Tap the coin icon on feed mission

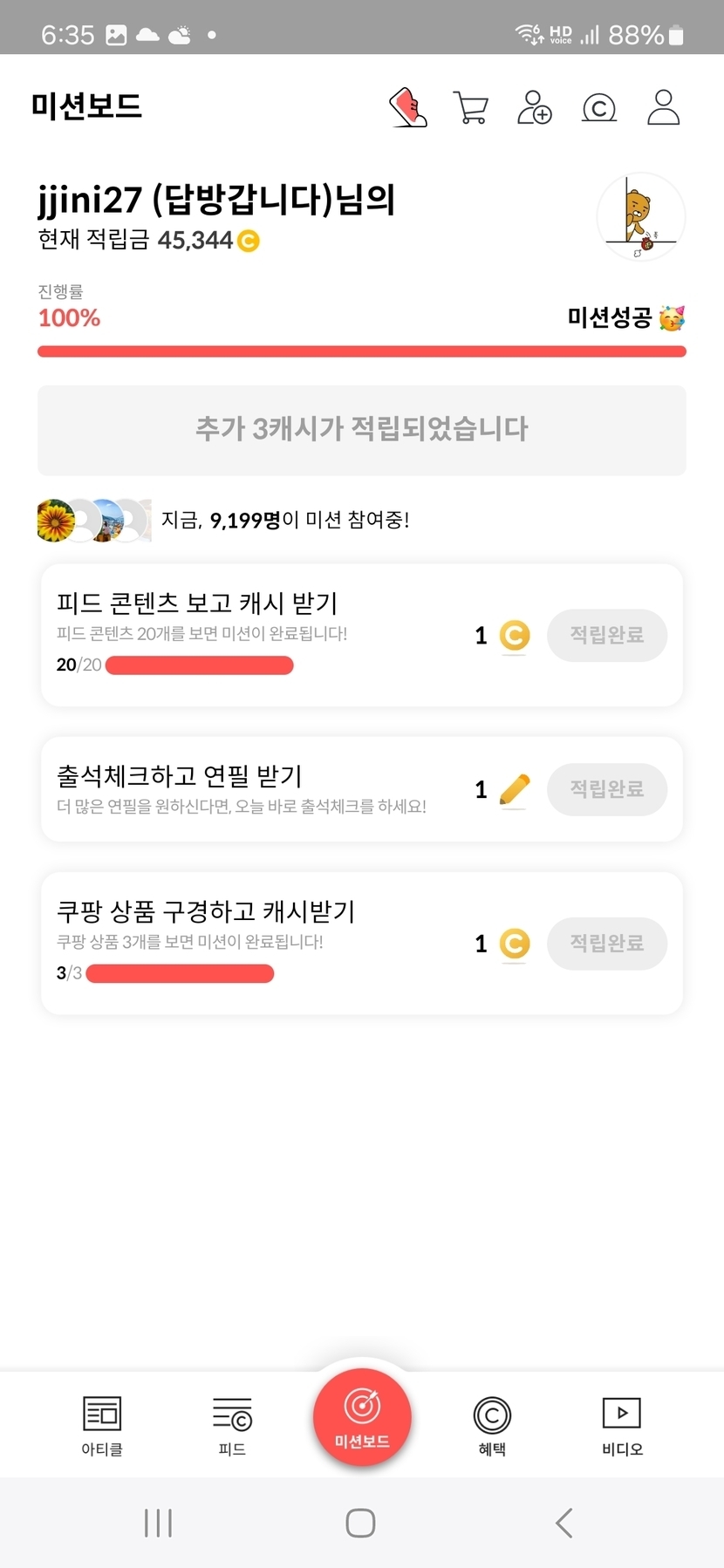(x=515, y=635)
